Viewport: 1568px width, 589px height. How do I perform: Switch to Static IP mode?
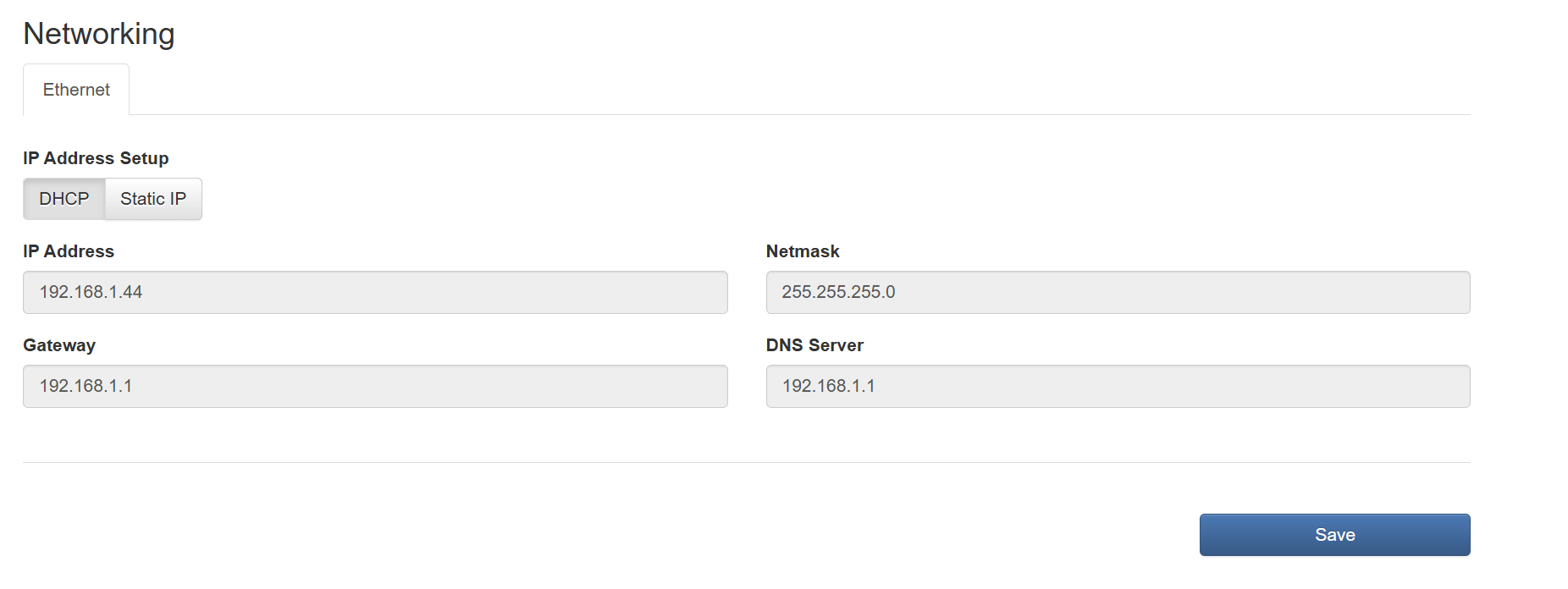153,199
